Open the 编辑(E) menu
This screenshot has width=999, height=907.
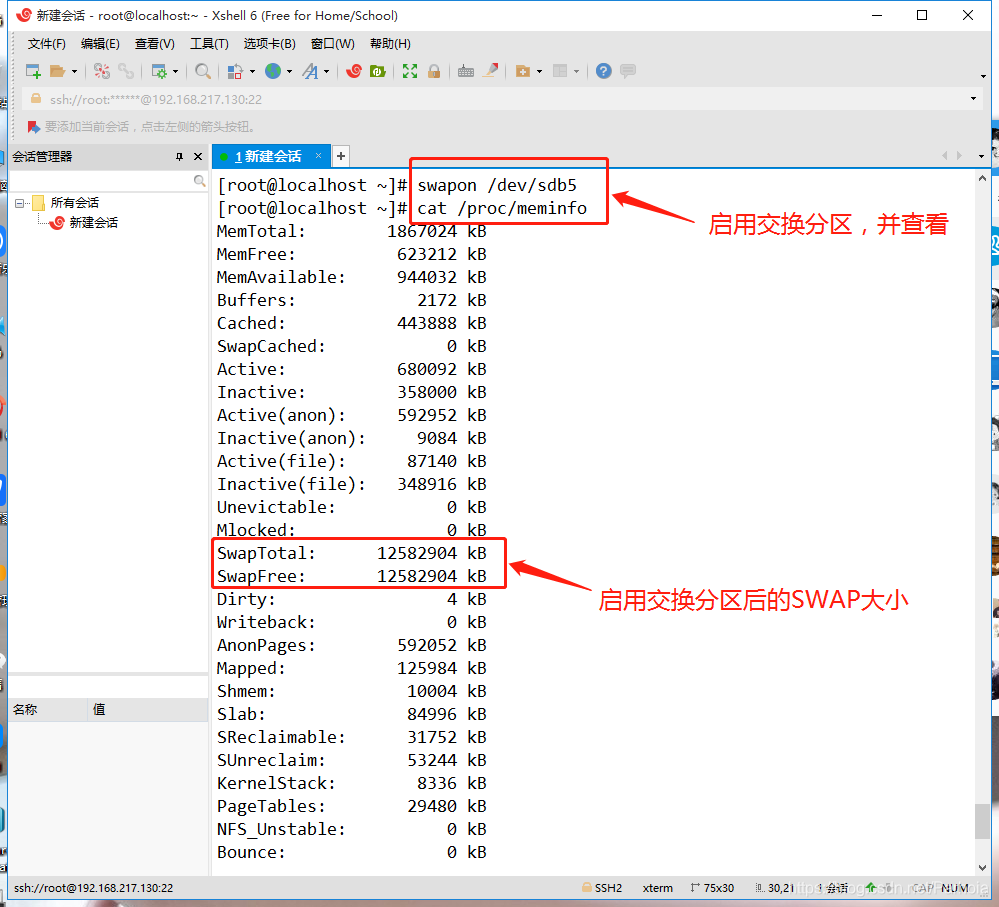100,44
